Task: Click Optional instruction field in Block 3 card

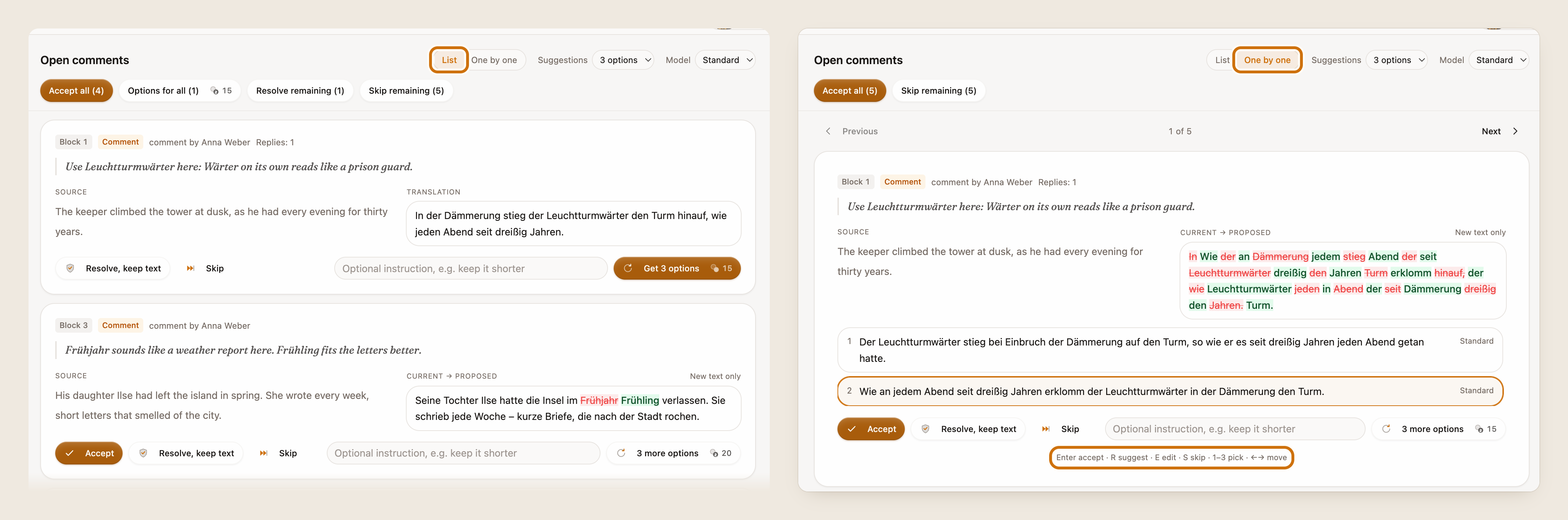Action: point(463,453)
